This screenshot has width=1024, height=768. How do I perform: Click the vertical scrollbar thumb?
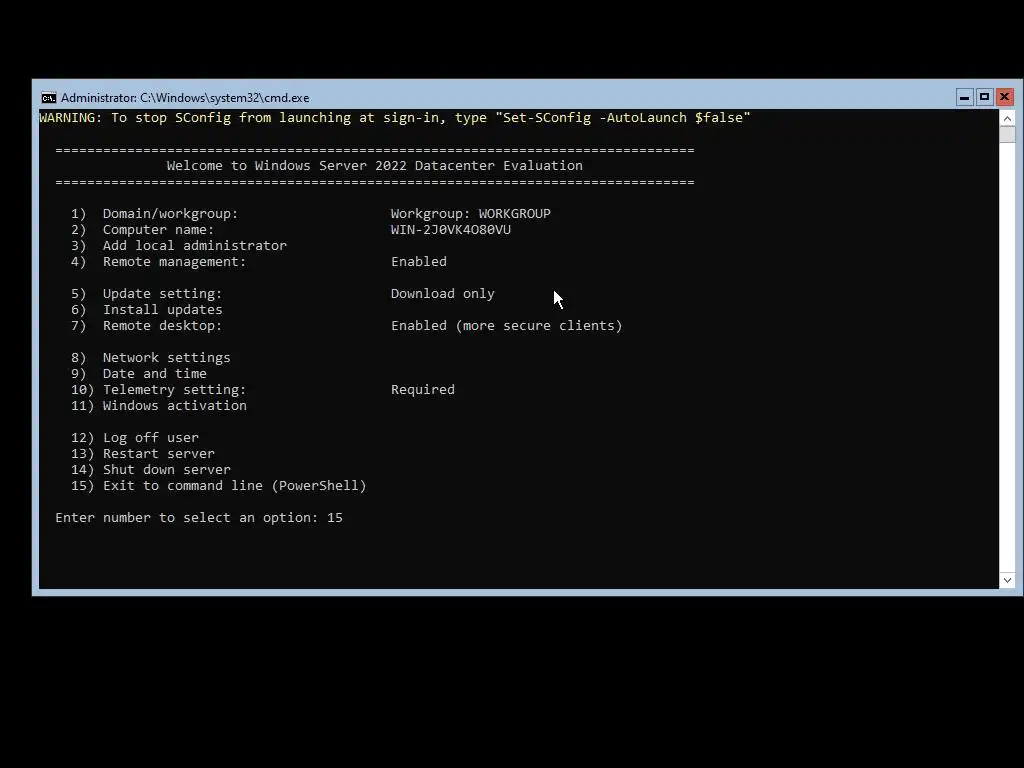coord(1007,134)
